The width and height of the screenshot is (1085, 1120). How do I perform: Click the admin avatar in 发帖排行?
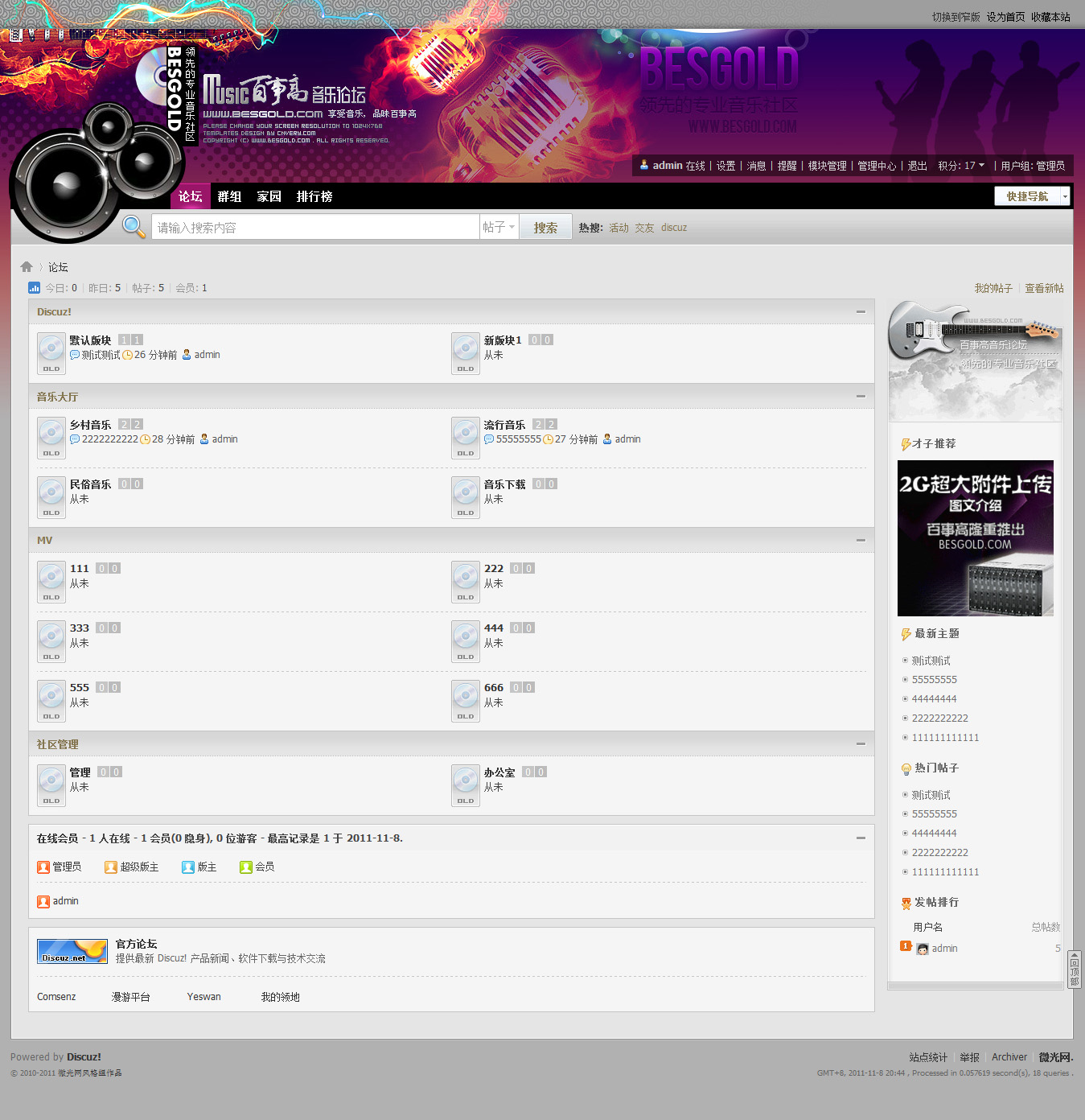(x=923, y=949)
